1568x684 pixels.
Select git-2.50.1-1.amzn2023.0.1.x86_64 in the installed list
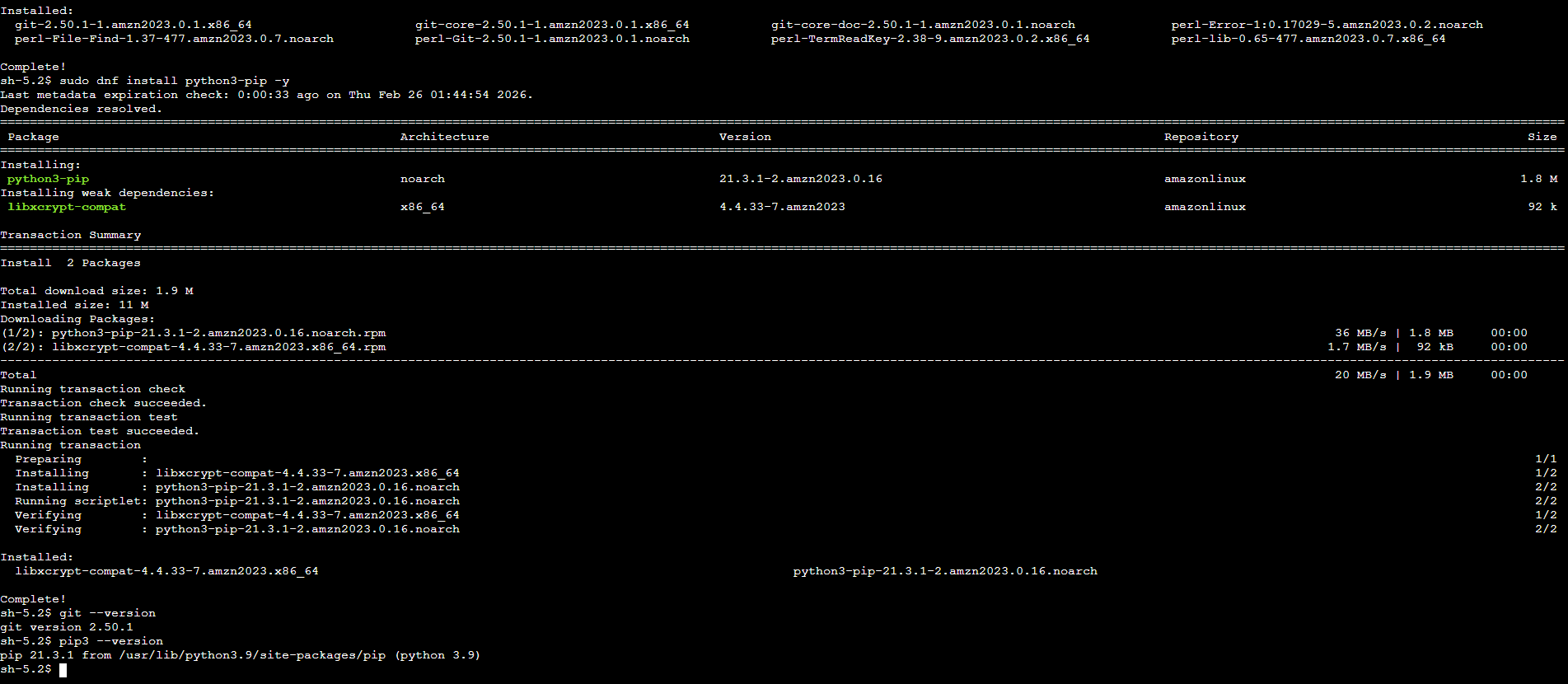(x=133, y=25)
